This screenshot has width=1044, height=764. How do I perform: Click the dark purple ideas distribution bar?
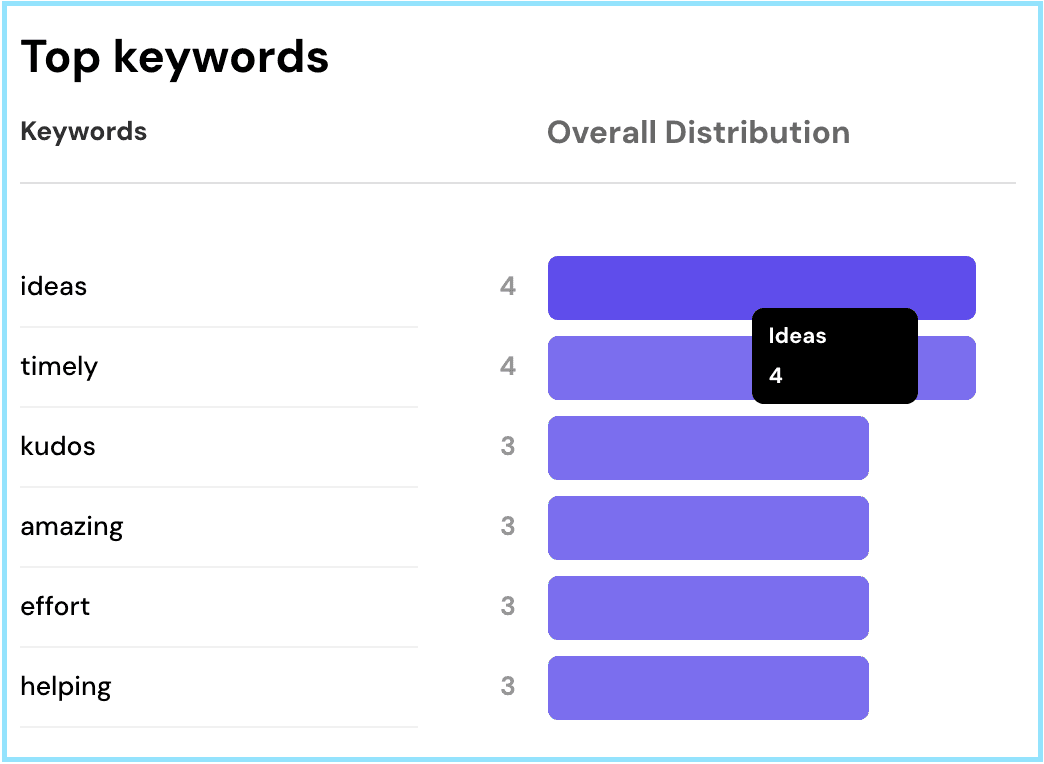click(650, 287)
